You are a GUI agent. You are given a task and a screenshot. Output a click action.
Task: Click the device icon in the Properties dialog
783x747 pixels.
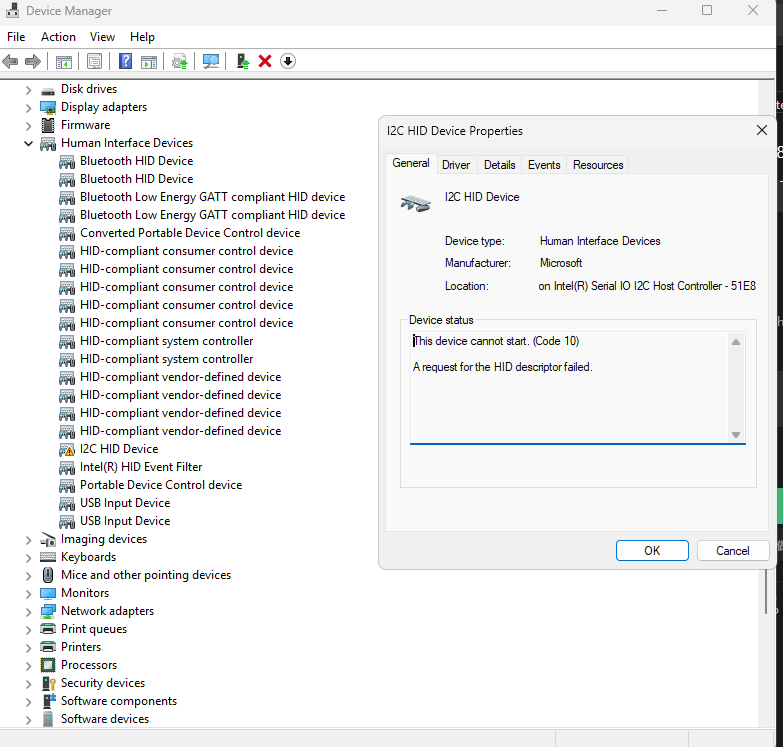click(x=415, y=203)
